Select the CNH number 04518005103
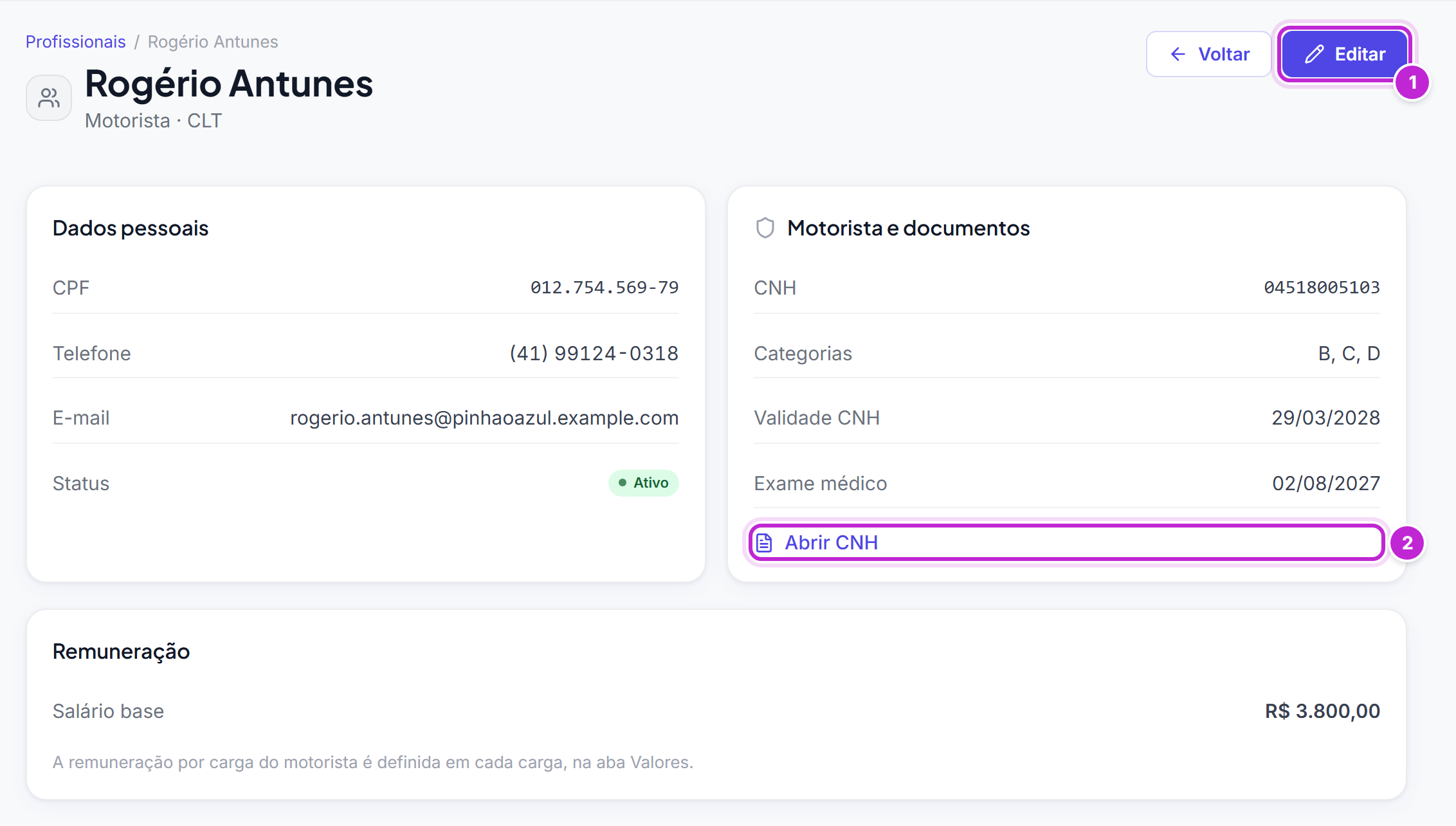 (x=1322, y=288)
